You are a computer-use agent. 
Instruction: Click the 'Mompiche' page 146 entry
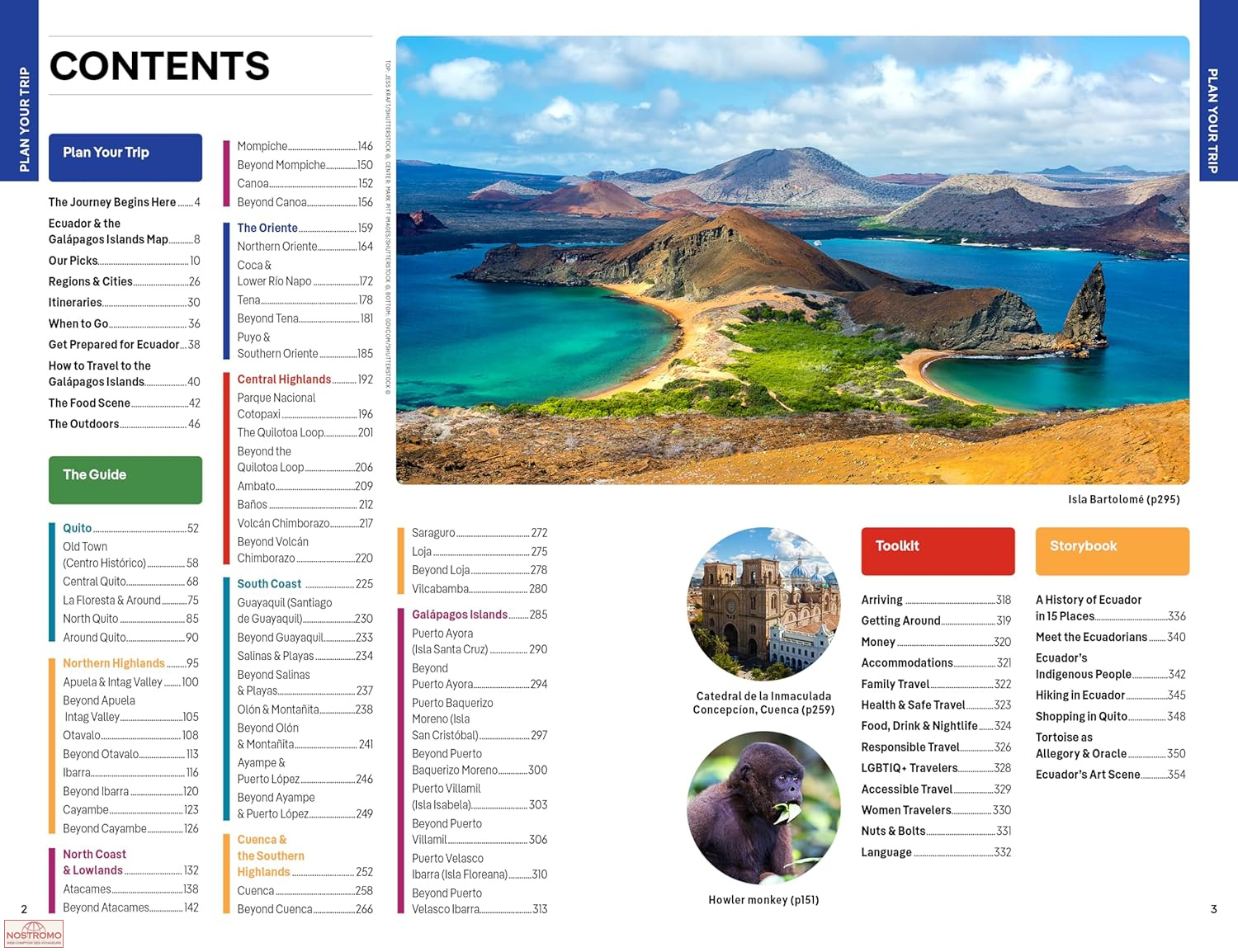pyautogui.click(x=305, y=146)
